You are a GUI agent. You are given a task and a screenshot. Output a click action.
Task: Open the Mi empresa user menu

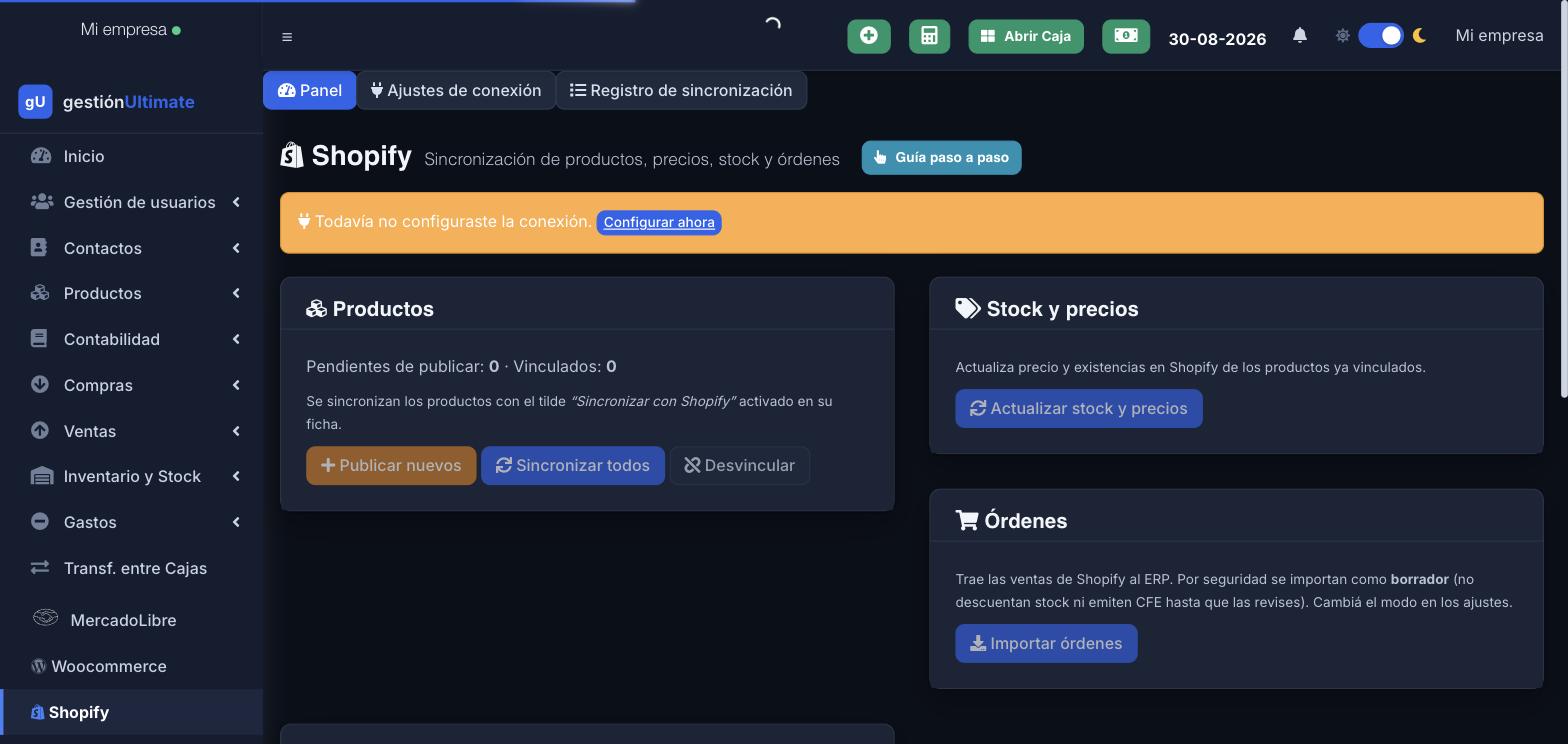(x=1499, y=36)
